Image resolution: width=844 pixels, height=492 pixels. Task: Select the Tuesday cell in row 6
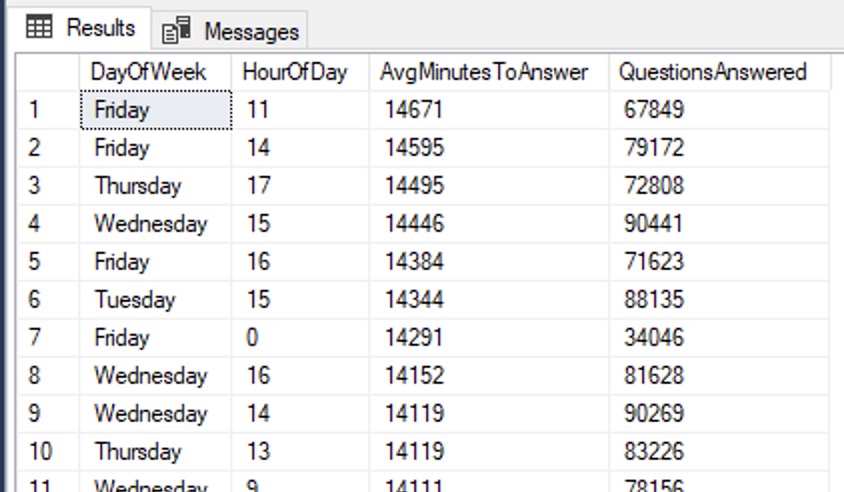point(135,300)
